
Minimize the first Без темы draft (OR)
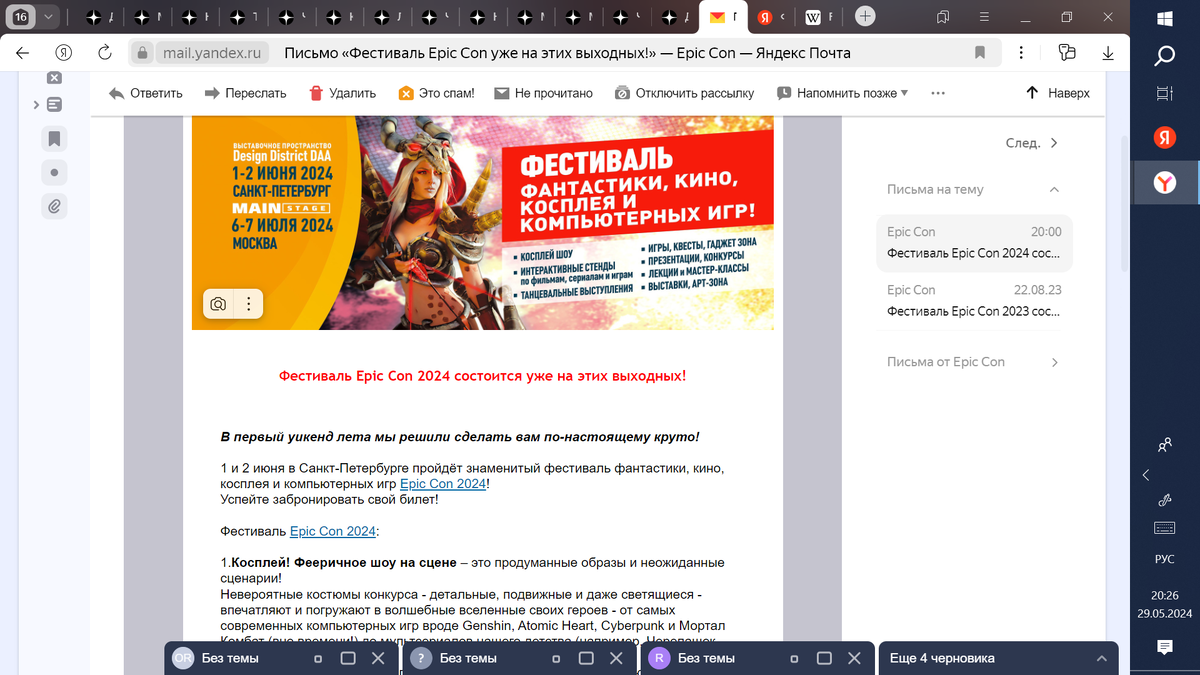[318, 659]
